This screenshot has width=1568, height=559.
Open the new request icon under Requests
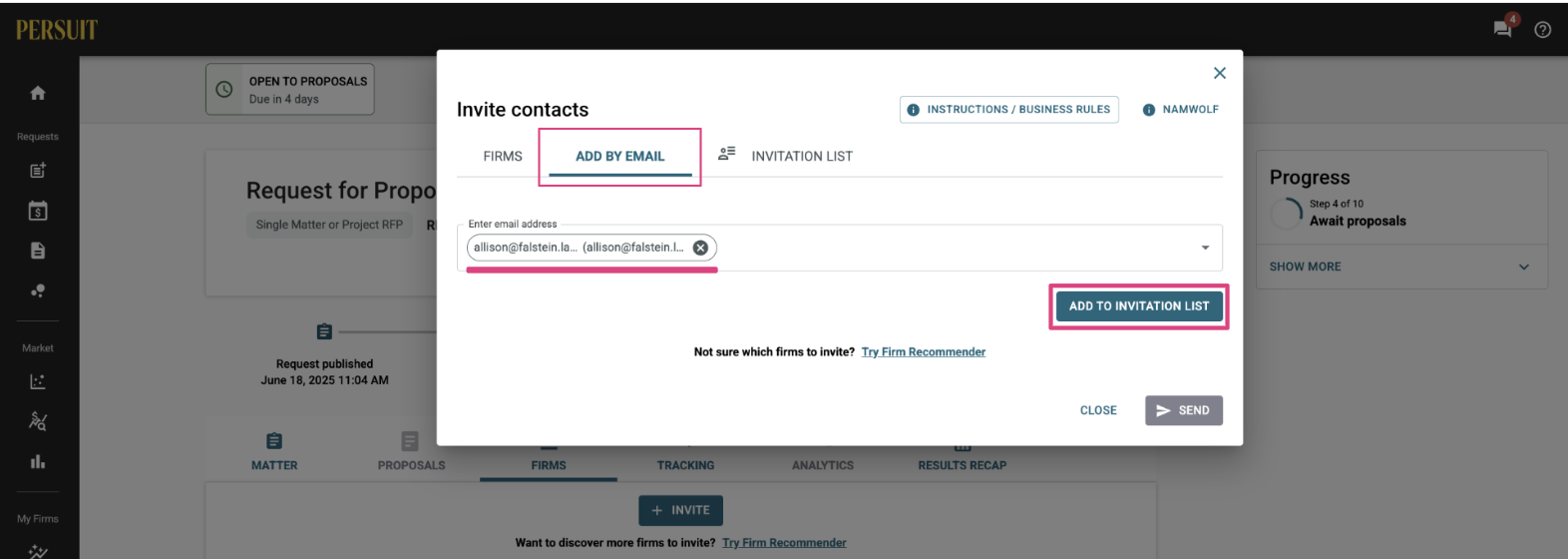click(38, 171)
